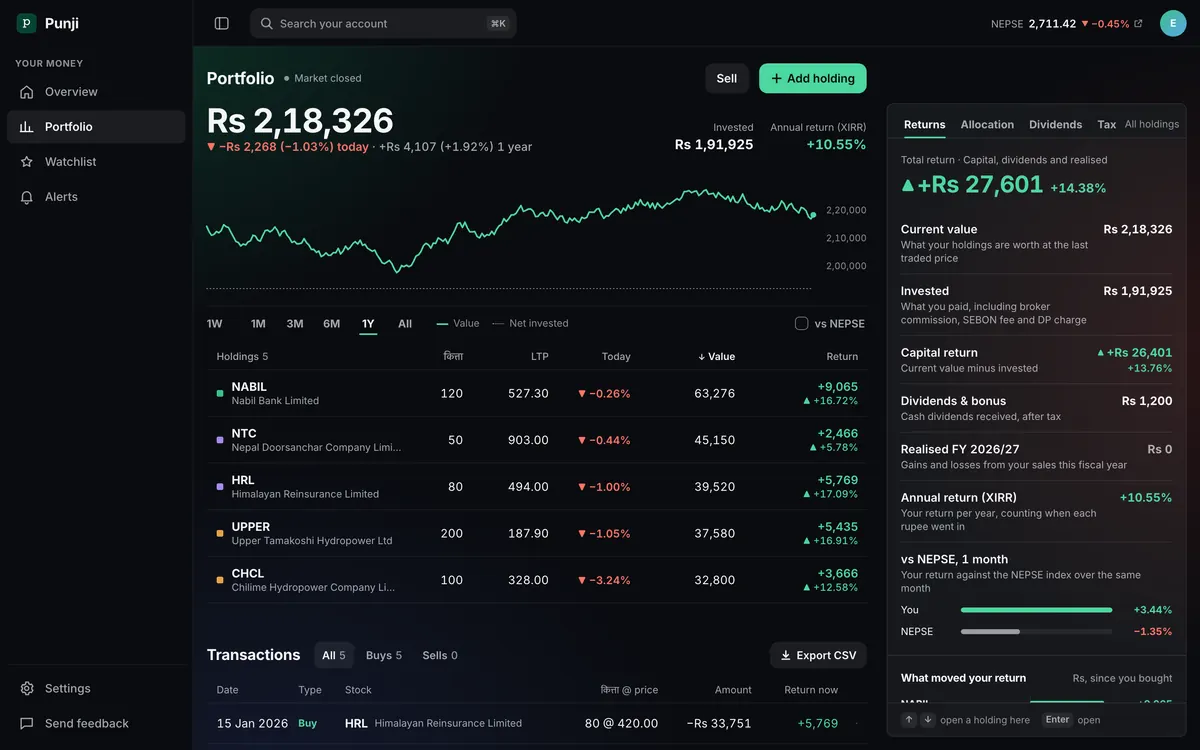Click the +10.55% annual return figure

coord(836,144)
